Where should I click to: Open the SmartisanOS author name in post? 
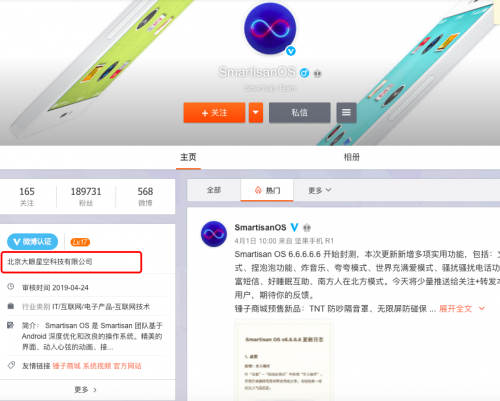pyautogui.click(x=260, y=228)
